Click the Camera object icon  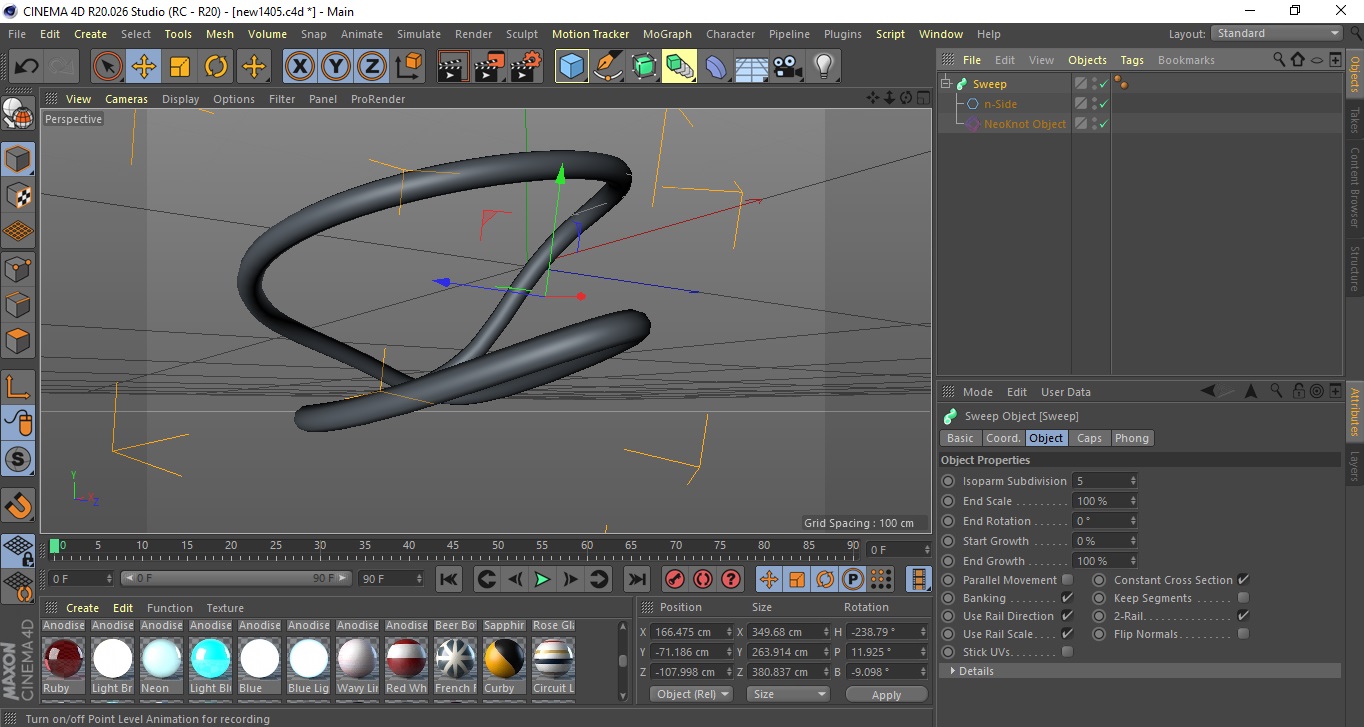coord(788,67)
